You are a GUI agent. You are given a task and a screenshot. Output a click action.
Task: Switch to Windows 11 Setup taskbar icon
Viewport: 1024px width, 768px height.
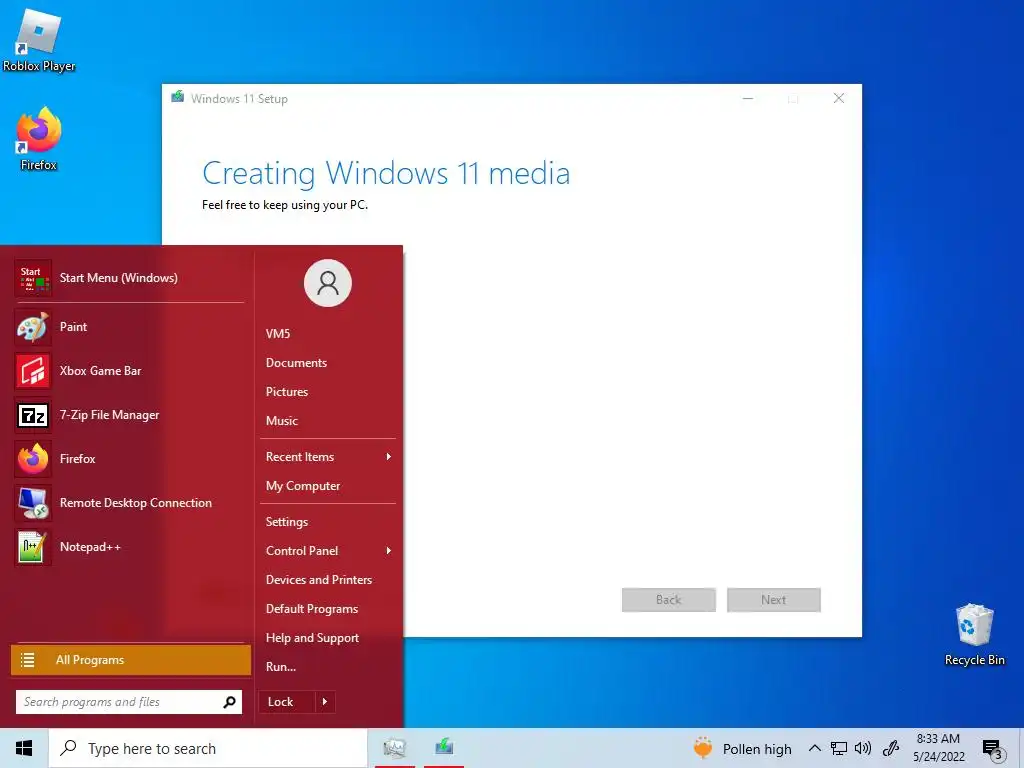[x=444, y=748]
